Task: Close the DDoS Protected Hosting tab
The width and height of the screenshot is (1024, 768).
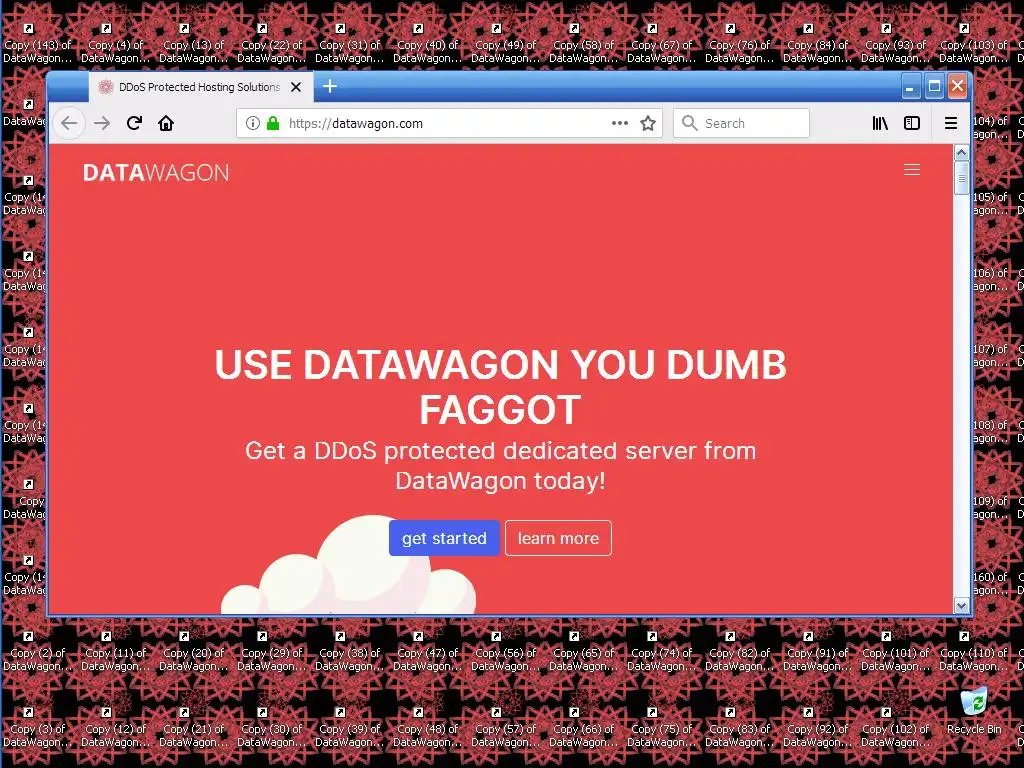Action: coord(296,87)
